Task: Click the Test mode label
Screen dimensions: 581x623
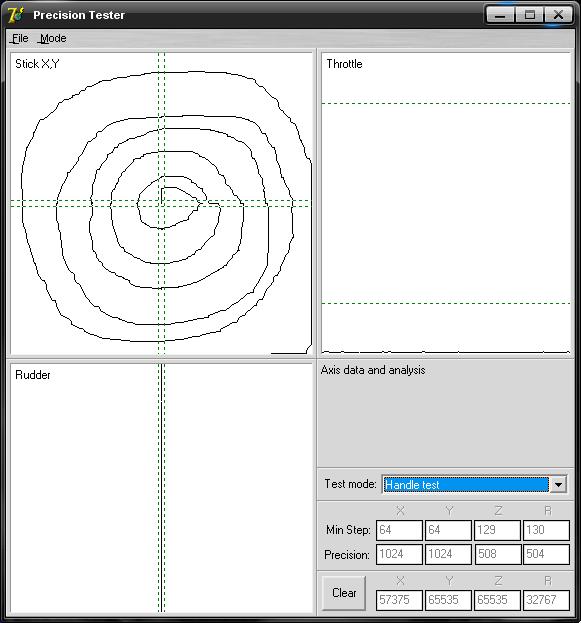Action: coord(350,484)
